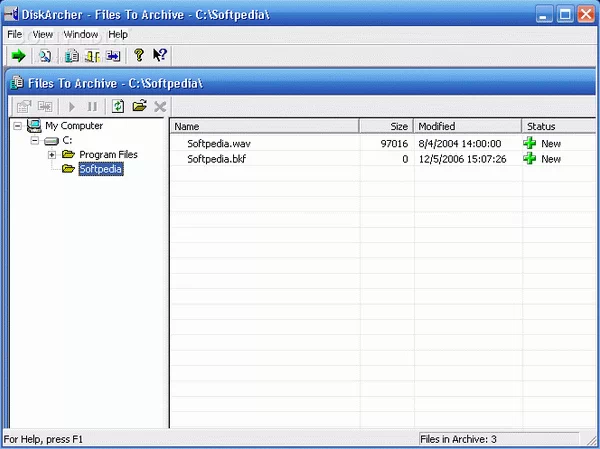Click the size value 0 for Softpedia.bkf
Image resolution: width=600 pixels, height=449 pixels.
(x=405, y=159)
